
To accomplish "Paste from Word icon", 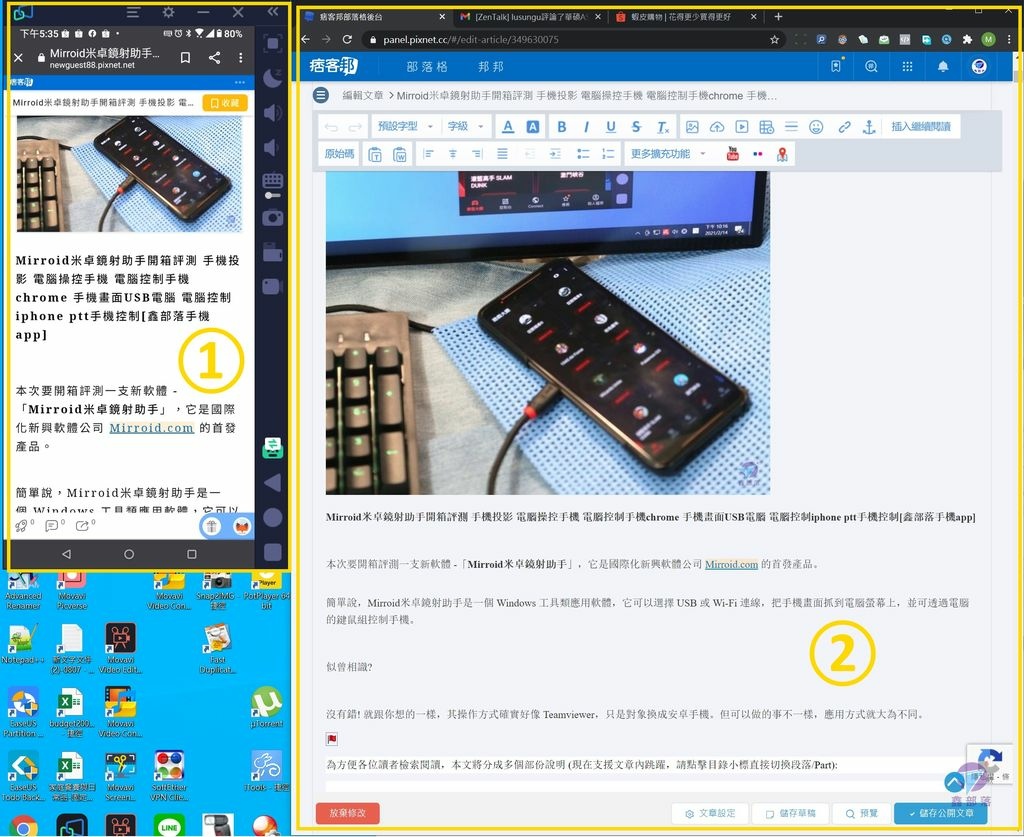I will (400, 154).
